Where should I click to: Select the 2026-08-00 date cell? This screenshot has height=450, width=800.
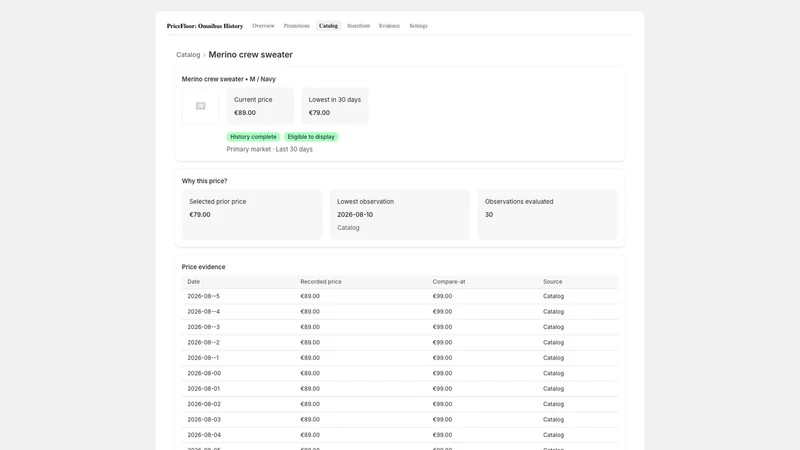[204, 373]
